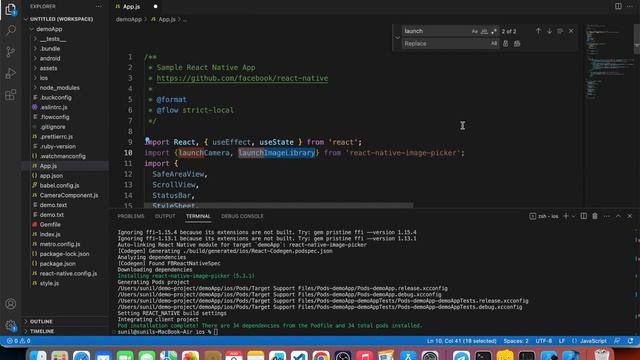
Task: Click the Replace single match icon
Action: point(506,44)
